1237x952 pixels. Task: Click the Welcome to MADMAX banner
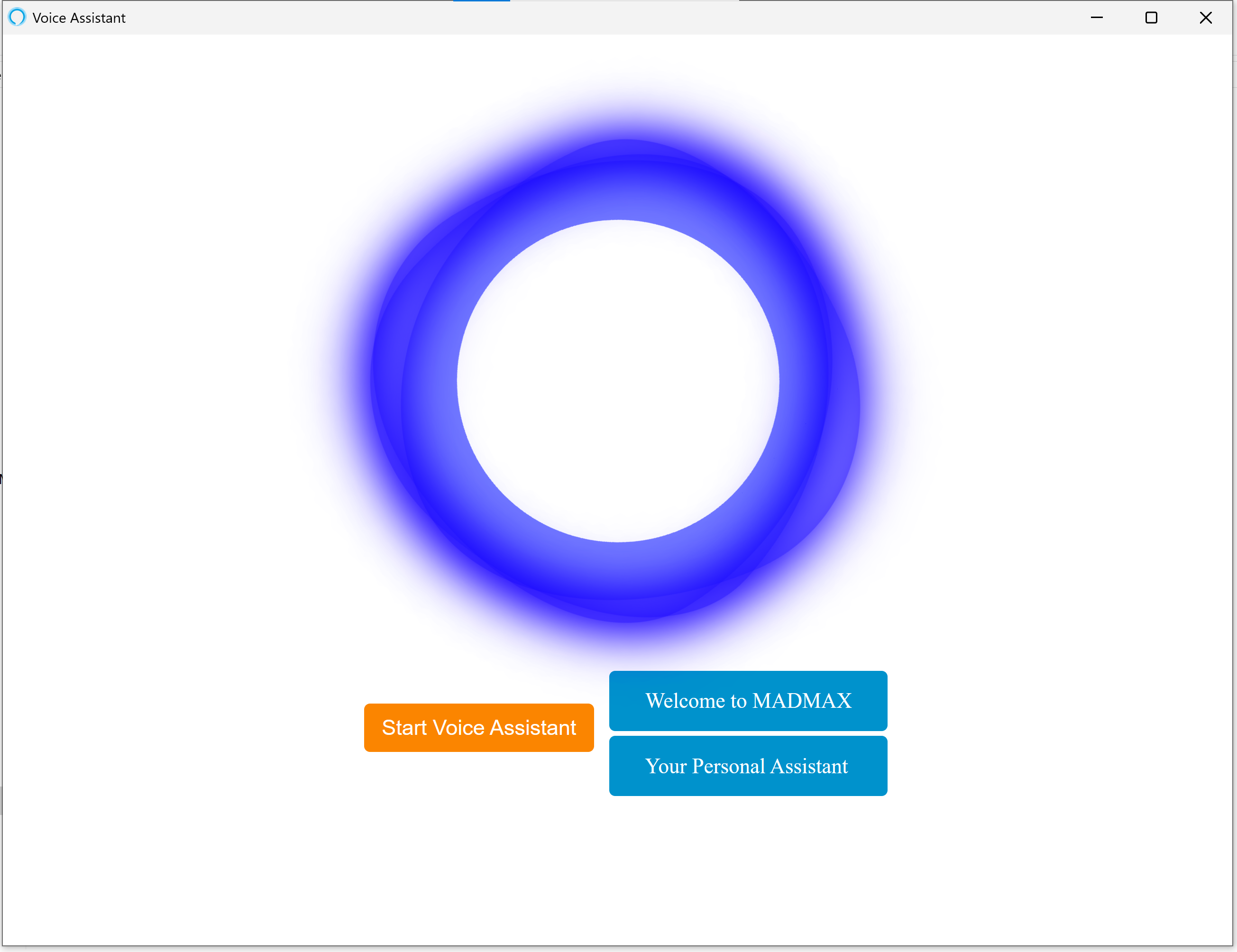click(x=748, y=701)
